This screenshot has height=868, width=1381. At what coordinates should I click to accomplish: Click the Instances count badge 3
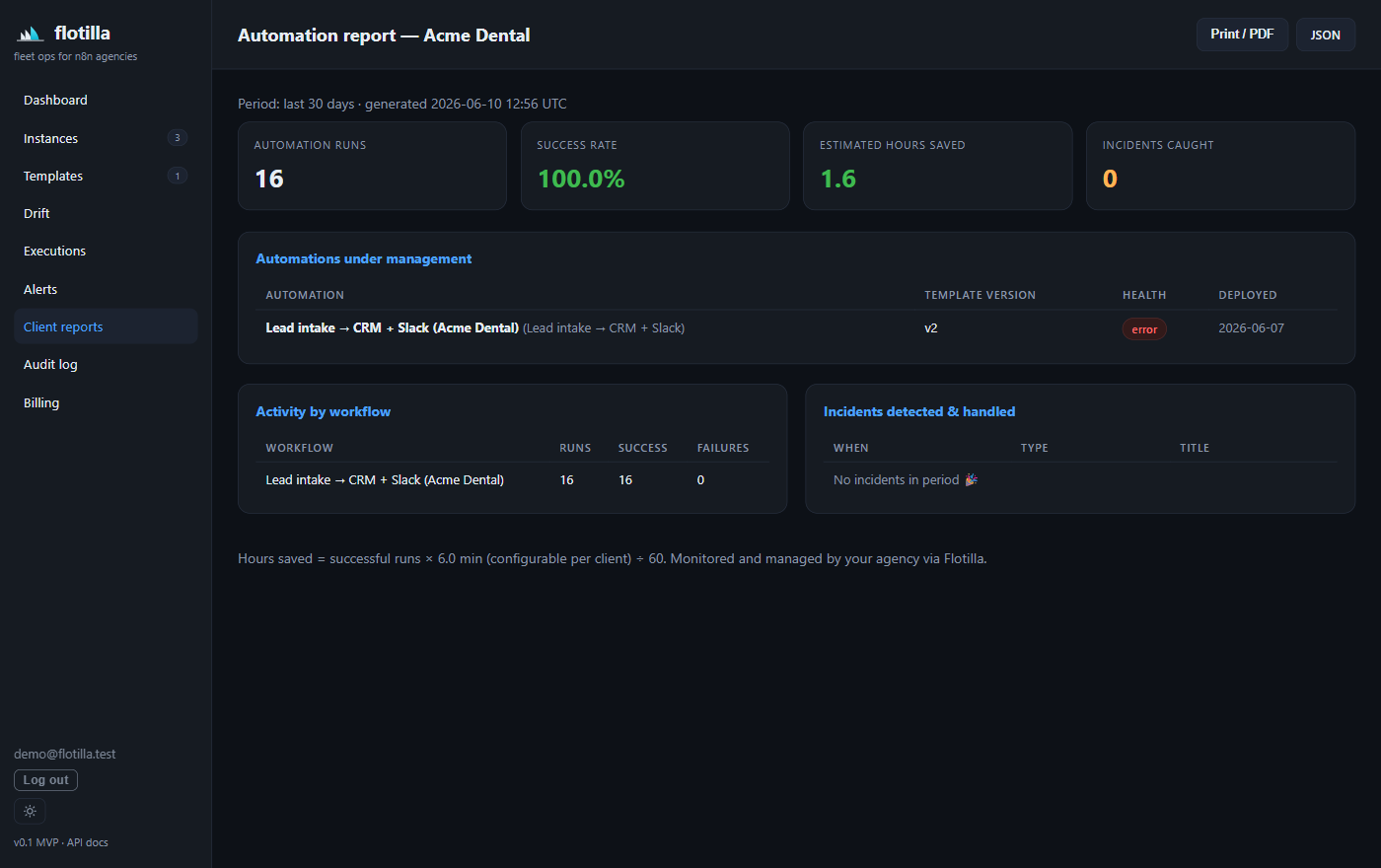[x=178, y=138]
